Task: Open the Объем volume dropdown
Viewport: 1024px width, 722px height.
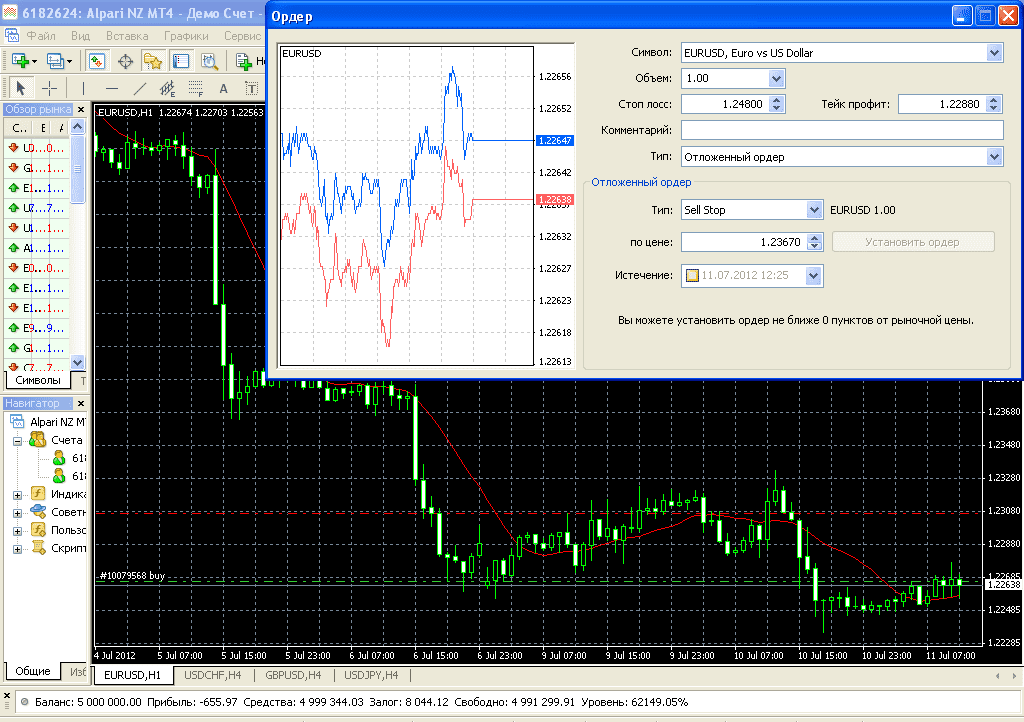Action: click(776, 78)
